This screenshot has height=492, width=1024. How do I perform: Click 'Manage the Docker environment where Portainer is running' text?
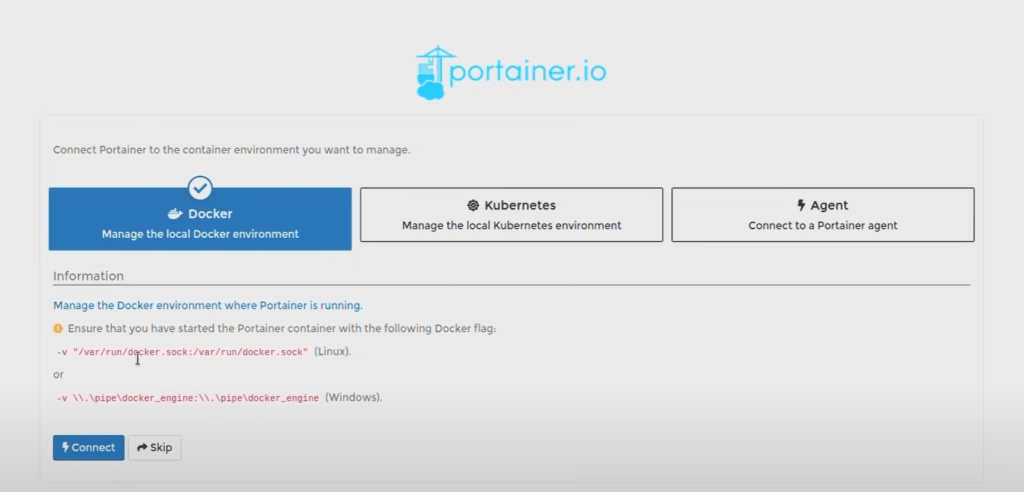207,305
